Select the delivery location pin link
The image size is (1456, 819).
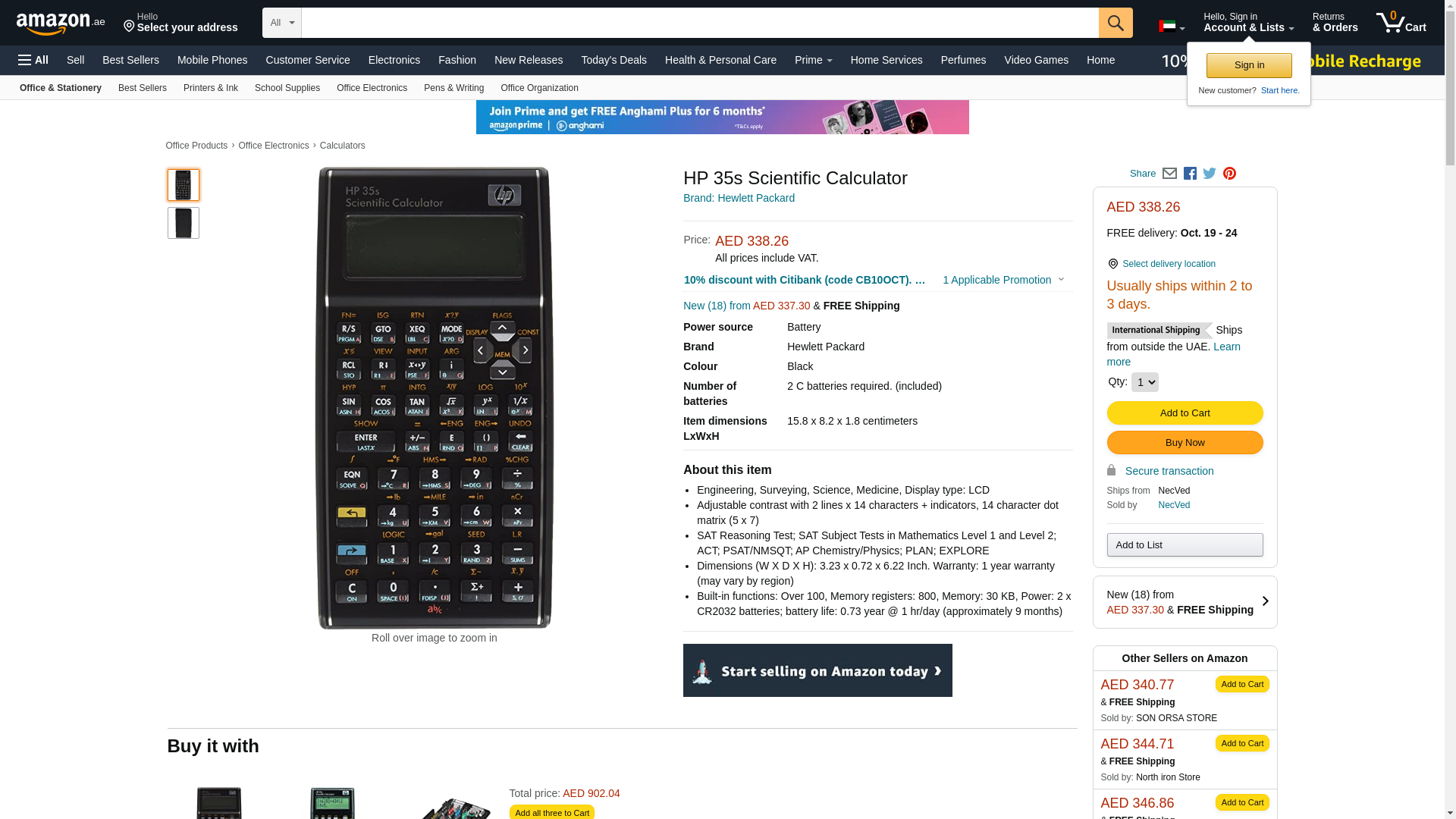pos(1162,264)
